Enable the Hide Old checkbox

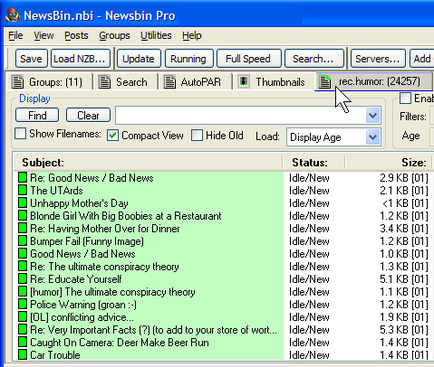(x=197, y=135)
